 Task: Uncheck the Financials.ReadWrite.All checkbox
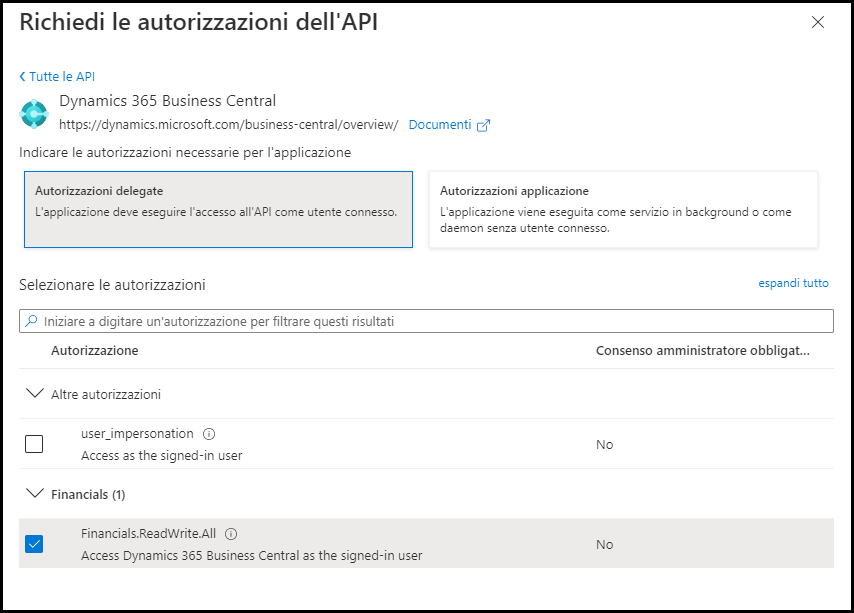point(34,544)
